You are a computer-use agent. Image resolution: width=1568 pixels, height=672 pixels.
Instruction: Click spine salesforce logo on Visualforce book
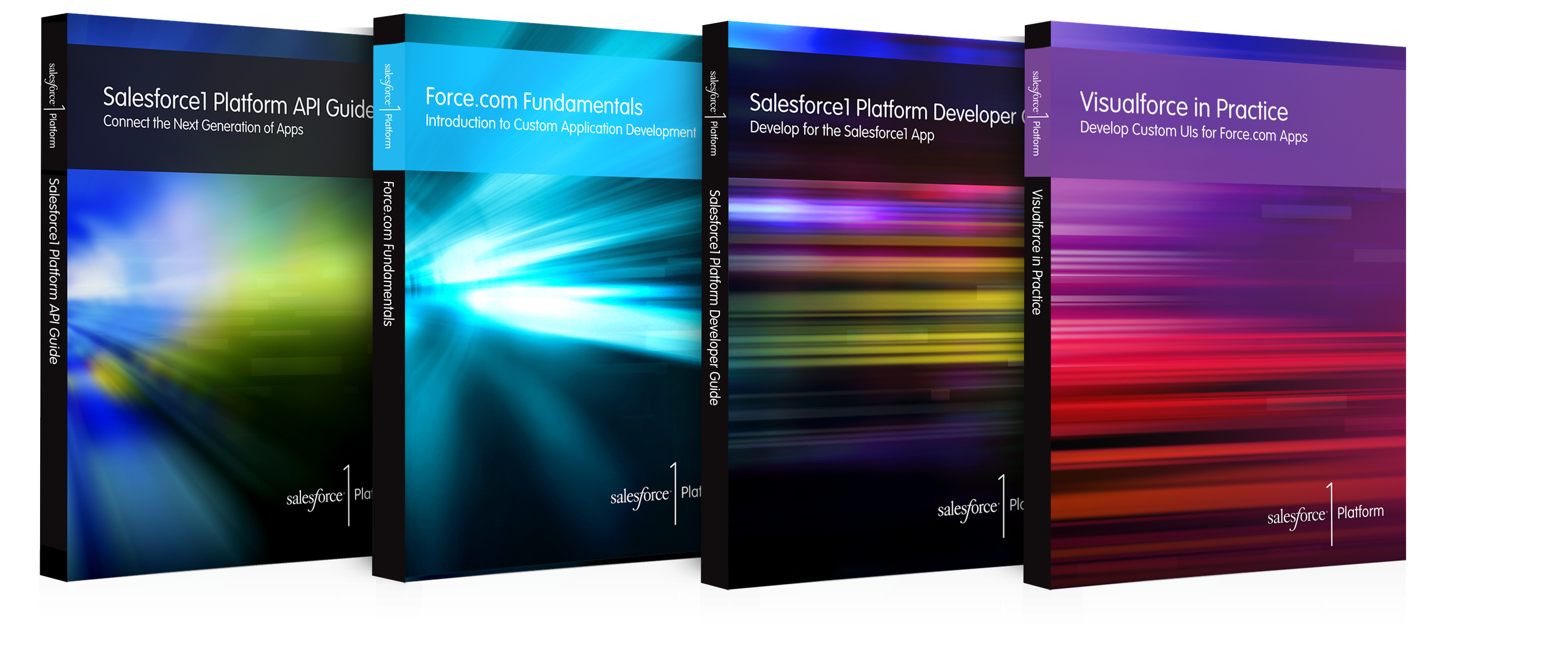pos(1037,113)
